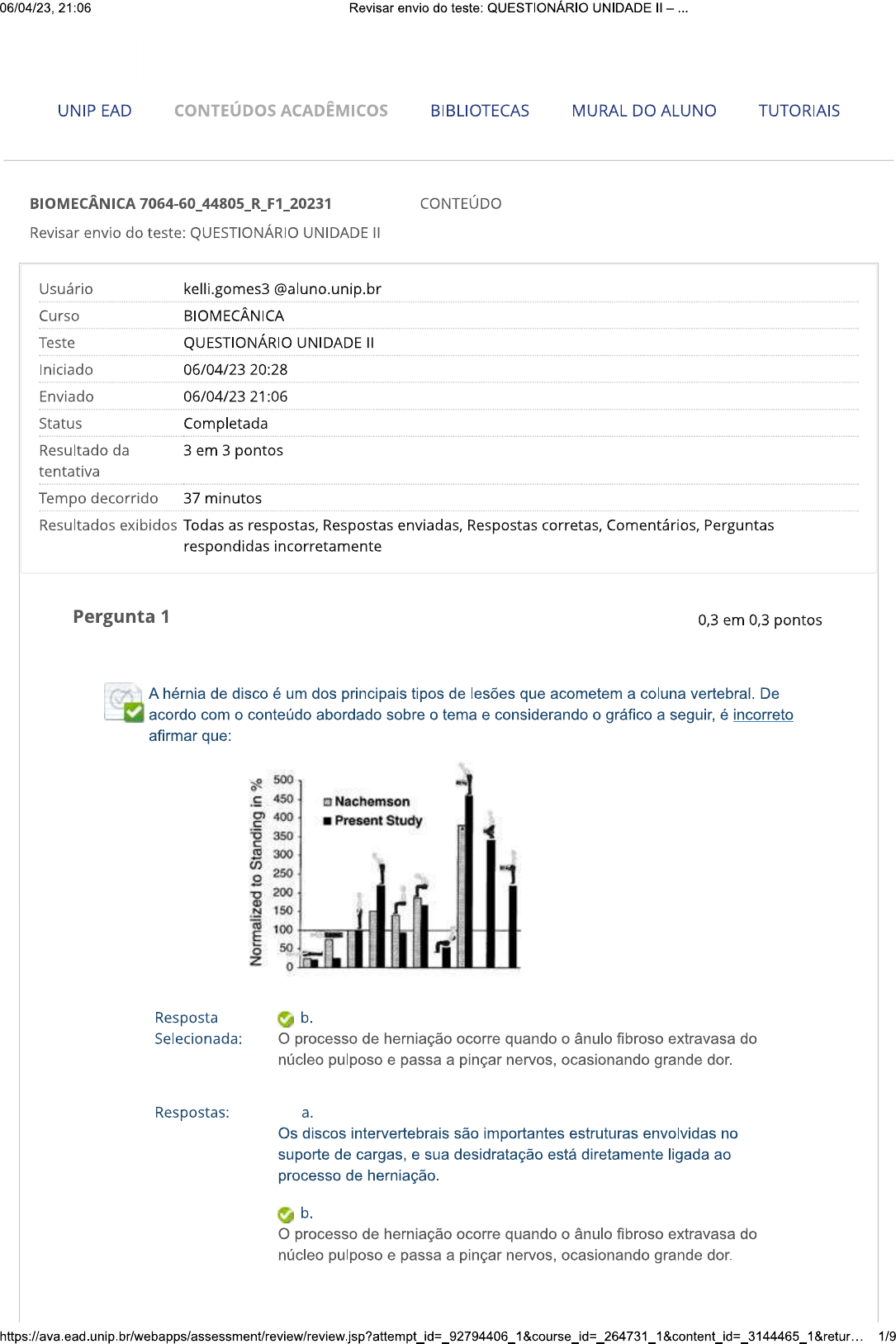Viewport: 896px width, 1344px height.
Task: Click the Present Study legend square
Action: click(328, 821)
